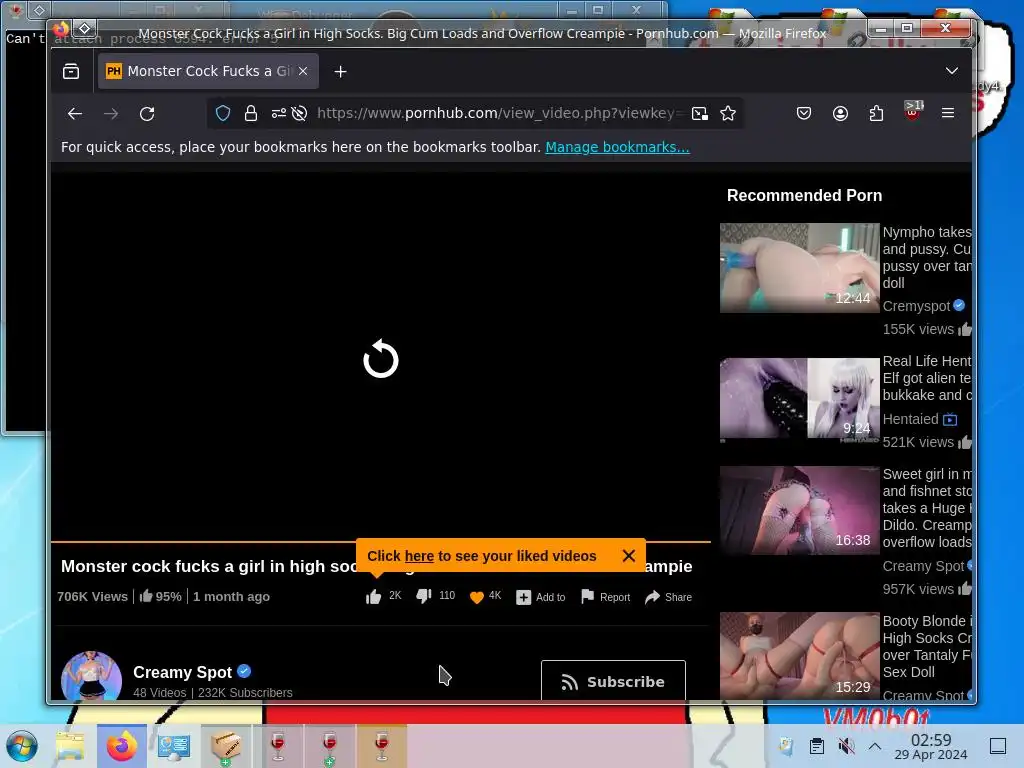Open the site permissions icon in the address bar

pos(279,114)
